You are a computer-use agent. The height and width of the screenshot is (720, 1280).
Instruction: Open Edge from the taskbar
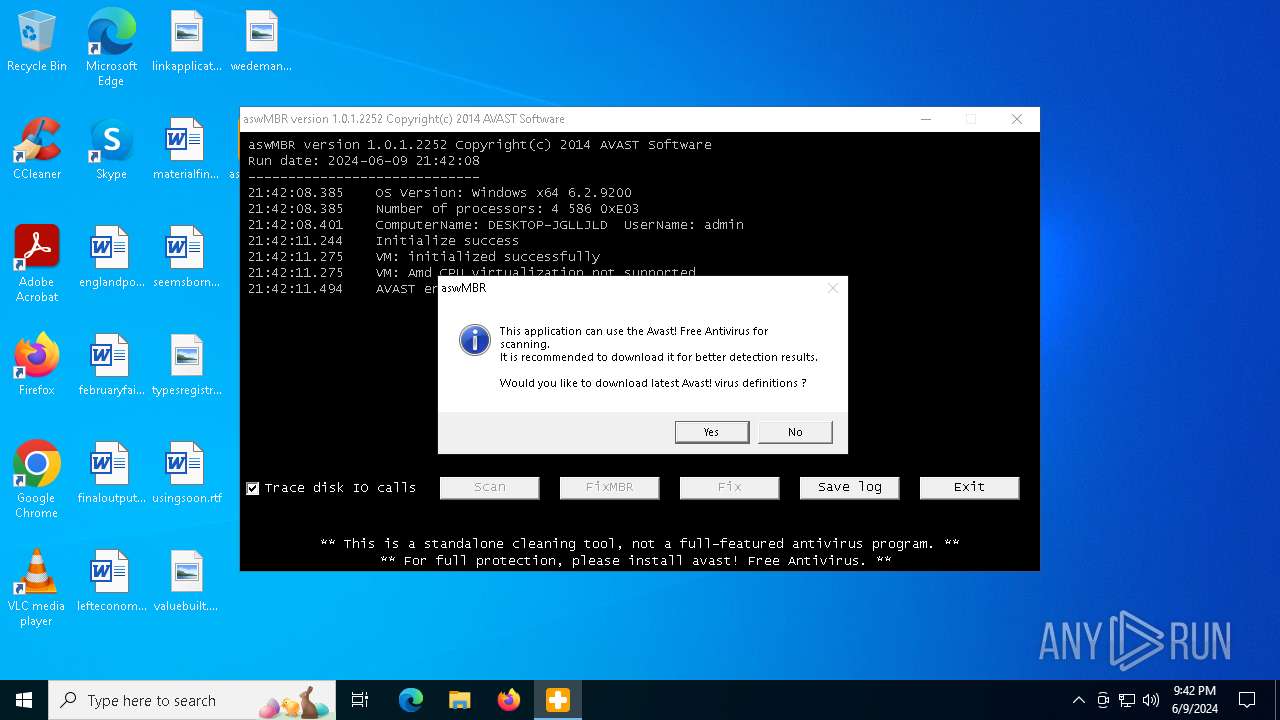click(411, 700)
